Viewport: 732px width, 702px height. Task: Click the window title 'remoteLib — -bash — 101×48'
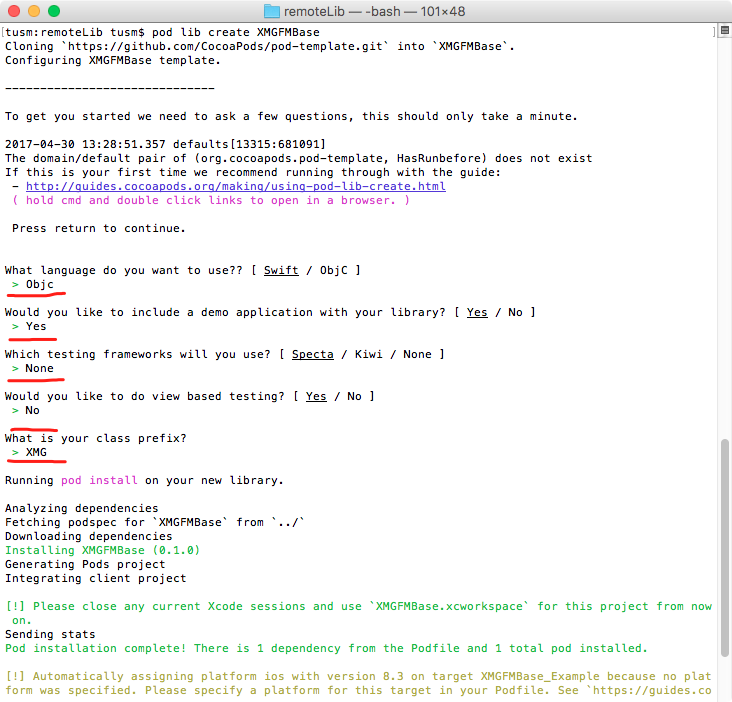[374, 11]
